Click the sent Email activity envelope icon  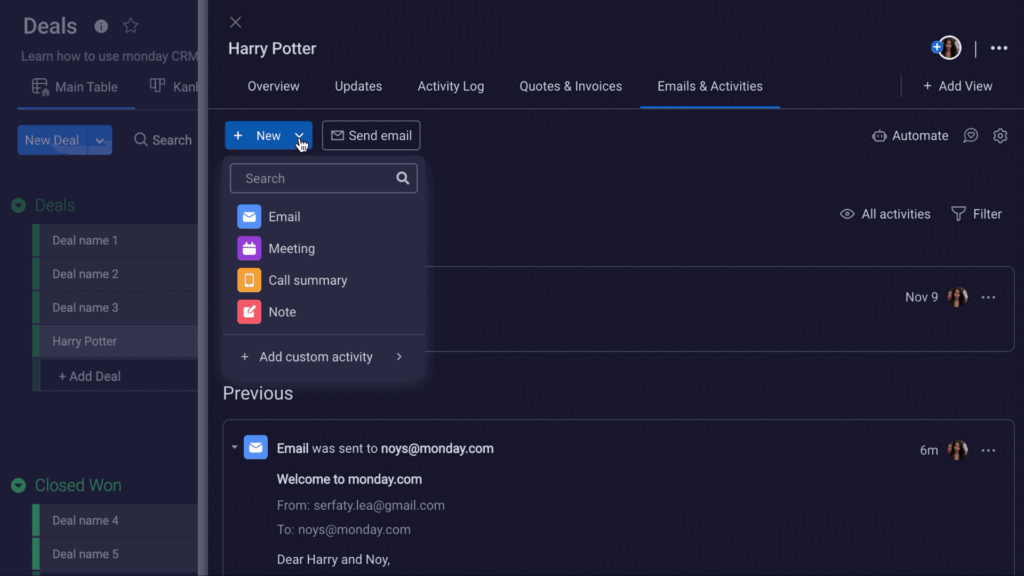pyautogui.click(x=255, y=448)
